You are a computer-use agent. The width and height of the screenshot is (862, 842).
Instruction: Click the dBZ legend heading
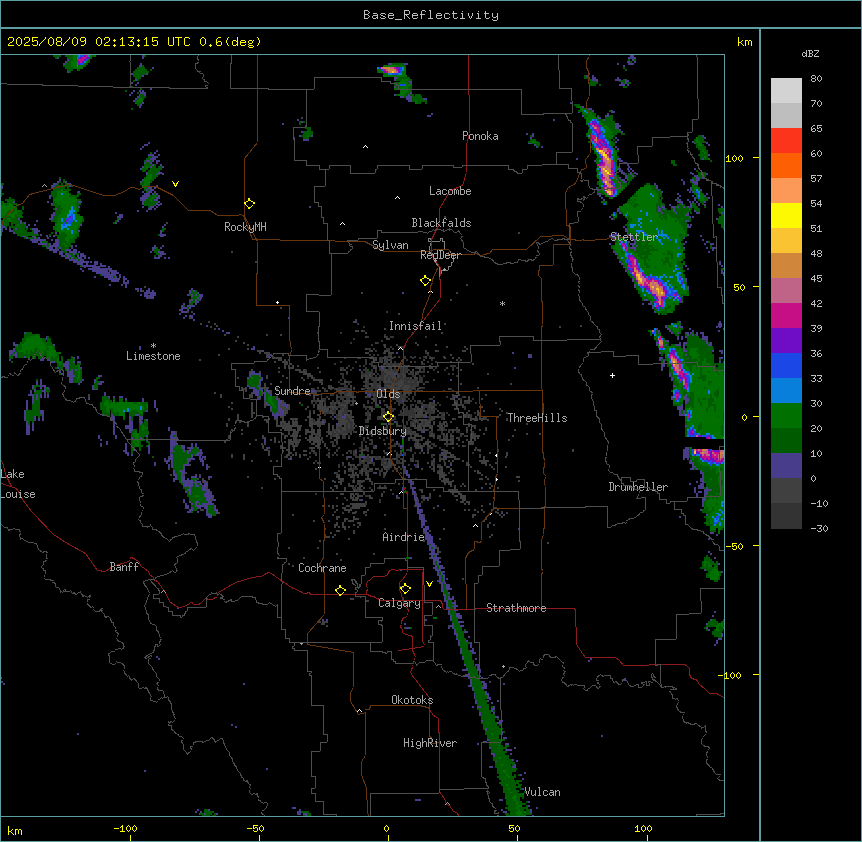pos(810,54)
